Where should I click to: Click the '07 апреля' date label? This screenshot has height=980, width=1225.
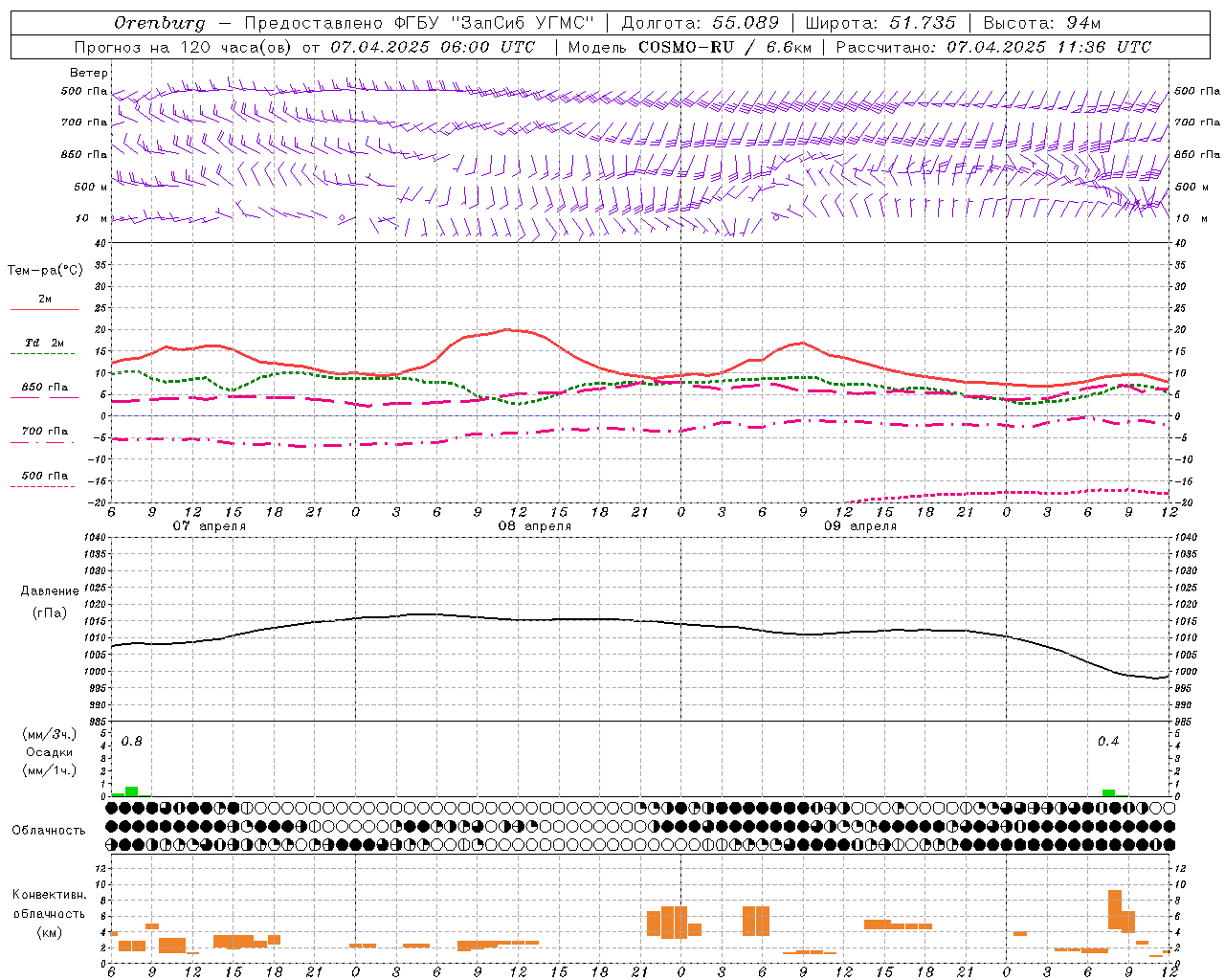pos(209,526)
